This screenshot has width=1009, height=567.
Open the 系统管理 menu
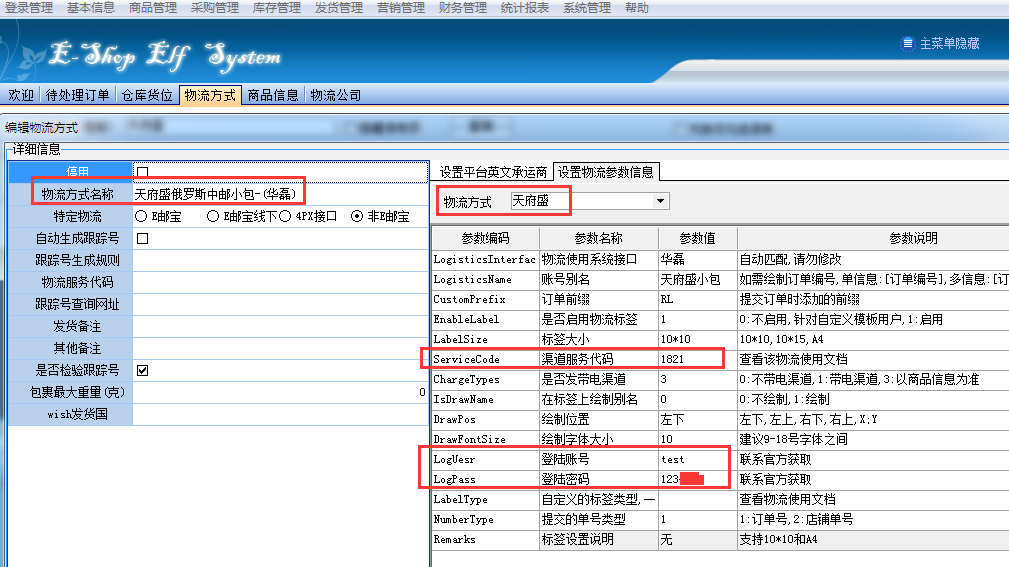586,8
